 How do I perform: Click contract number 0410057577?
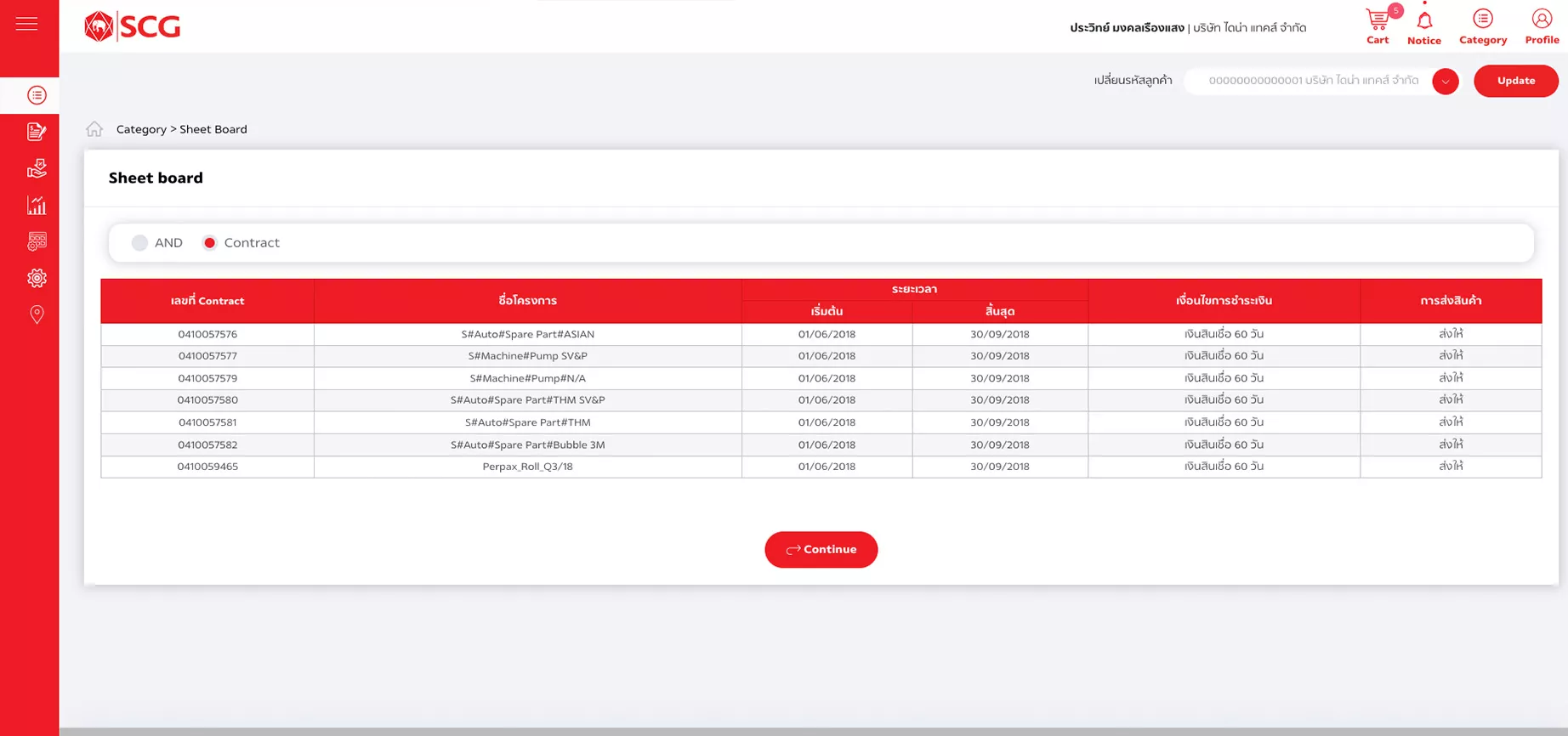click(x=207, y=356)
